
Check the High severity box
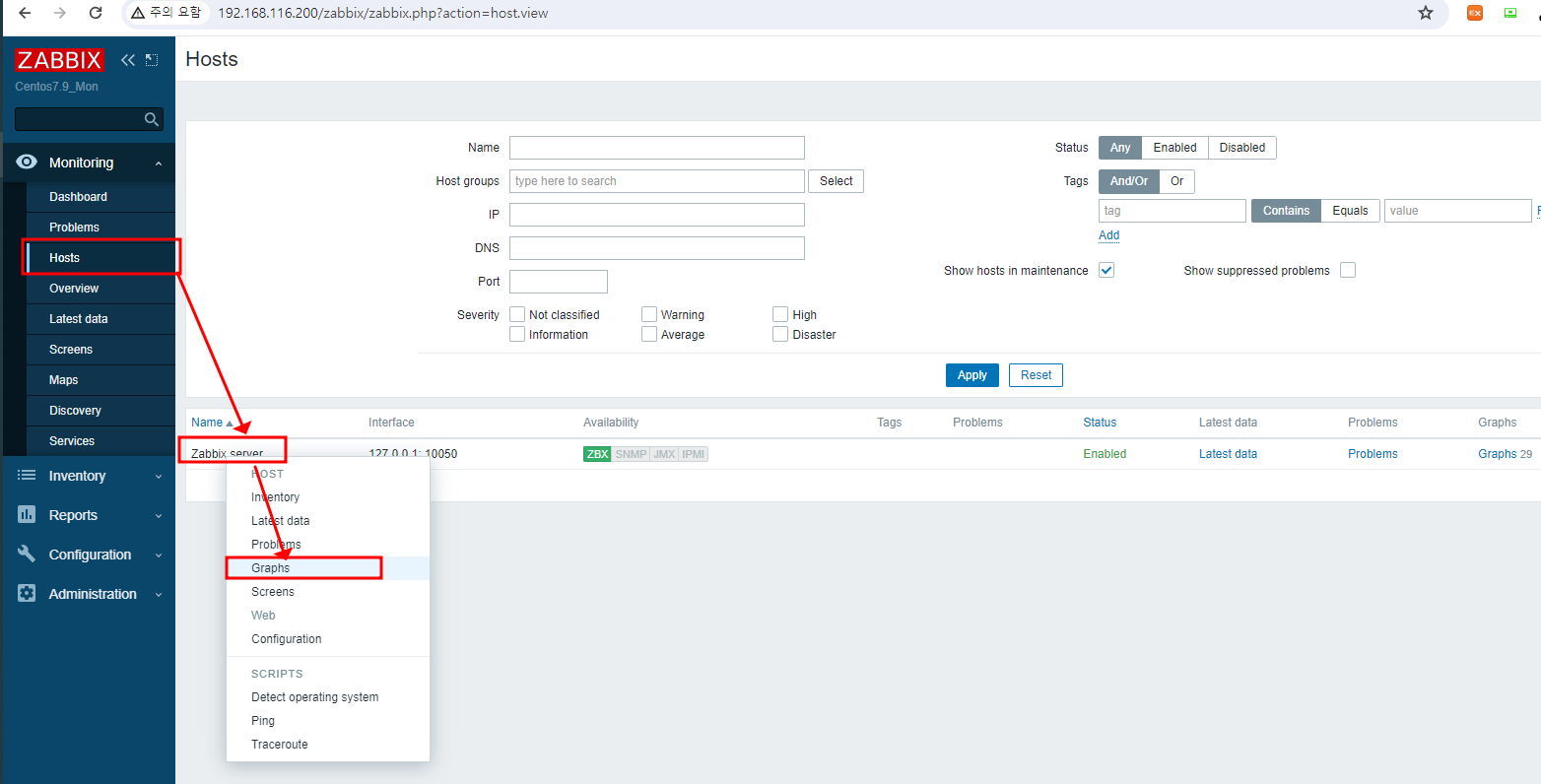pos(780,314)
